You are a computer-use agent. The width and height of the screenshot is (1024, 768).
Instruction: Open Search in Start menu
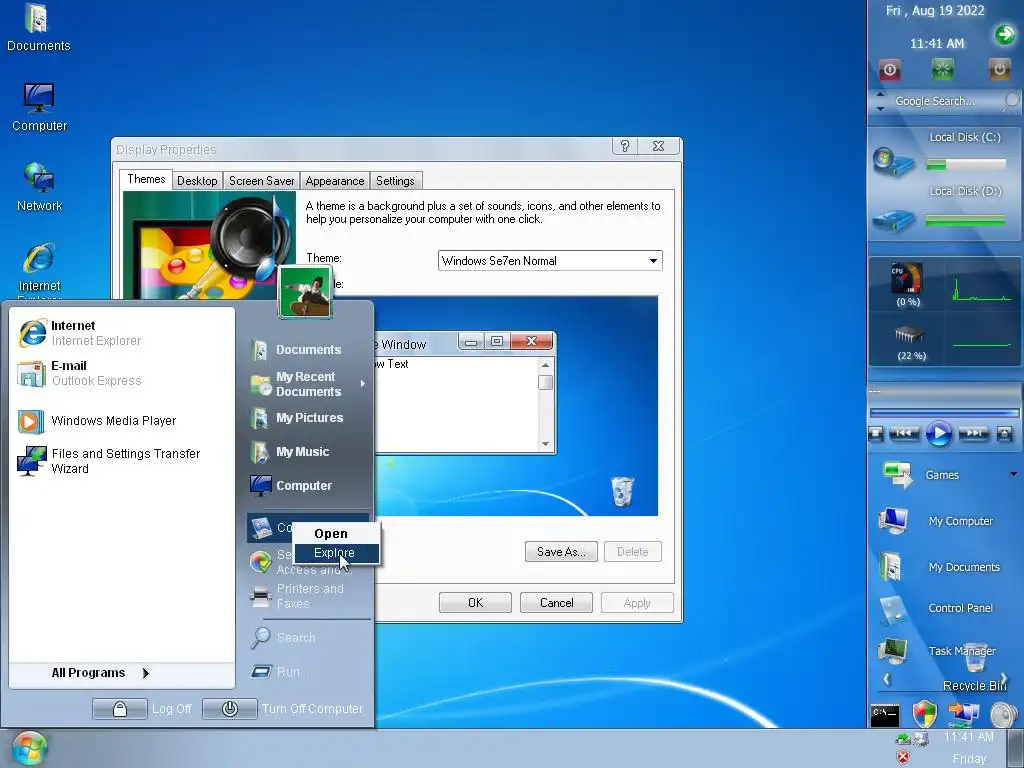(283, 637)
